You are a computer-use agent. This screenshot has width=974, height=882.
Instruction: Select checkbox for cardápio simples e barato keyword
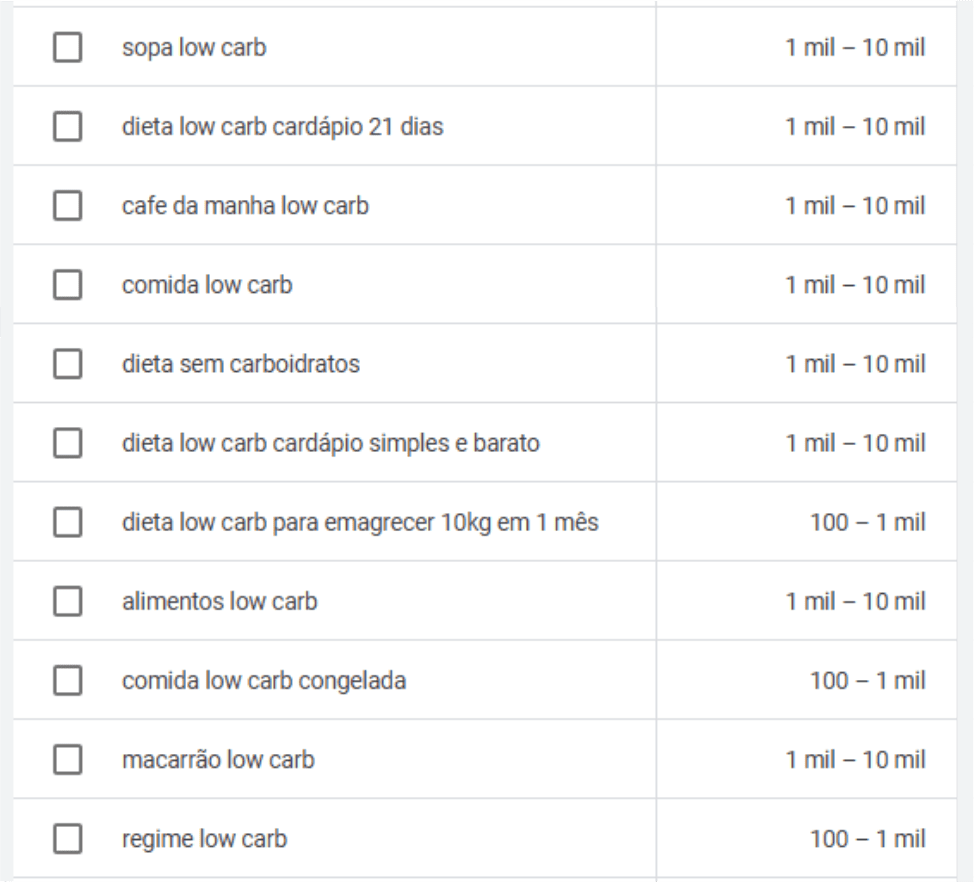tap(67, 443)
